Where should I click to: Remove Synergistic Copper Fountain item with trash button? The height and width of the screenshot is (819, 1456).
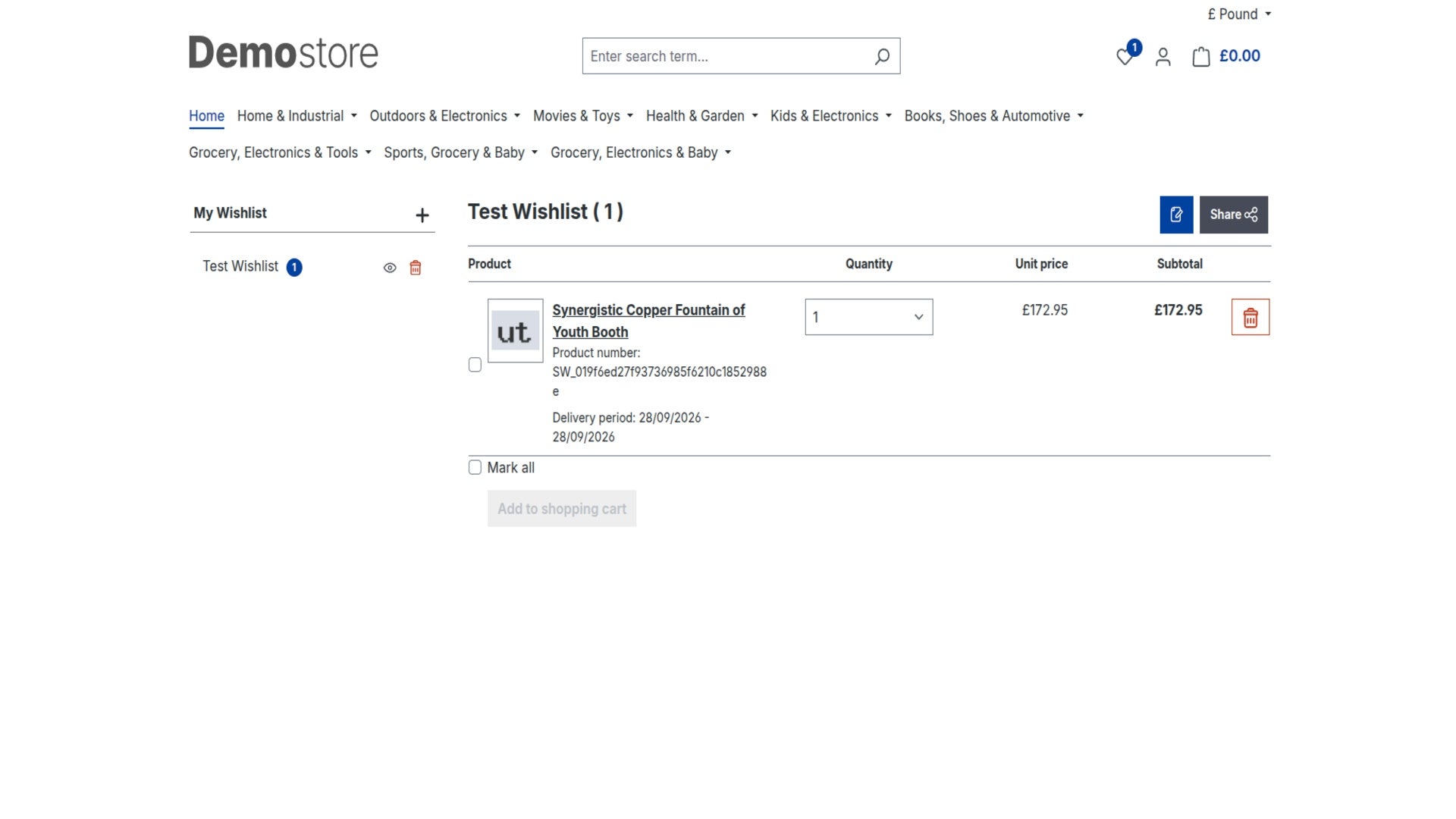point(1250,317)
